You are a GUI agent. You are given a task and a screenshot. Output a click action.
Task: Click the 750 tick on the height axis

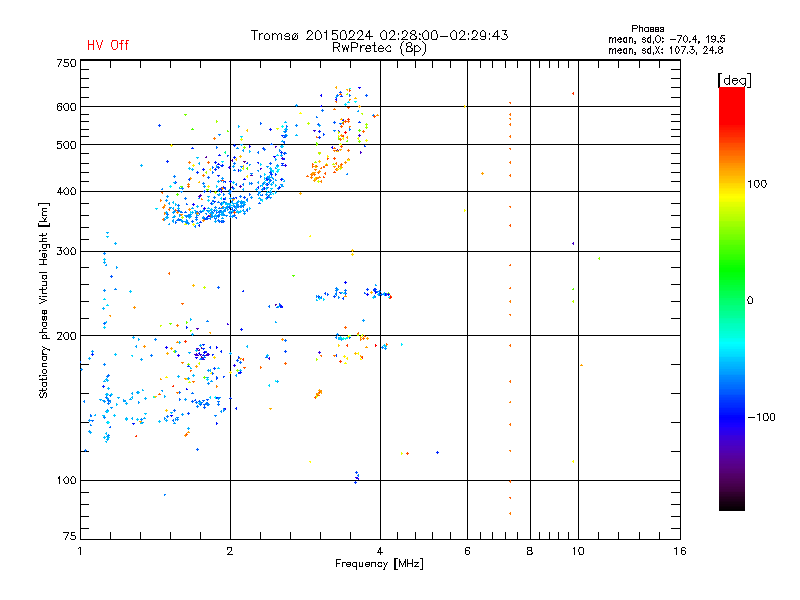point(66,63)
